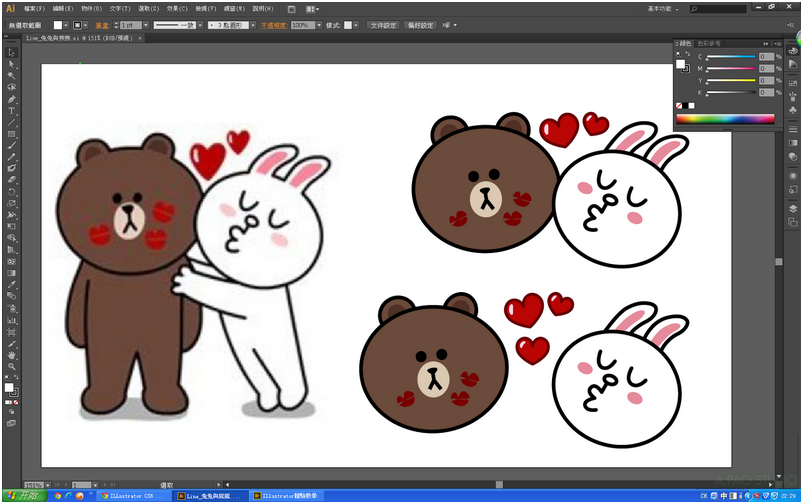Select the Direct Selection tool

click(11, 64)
